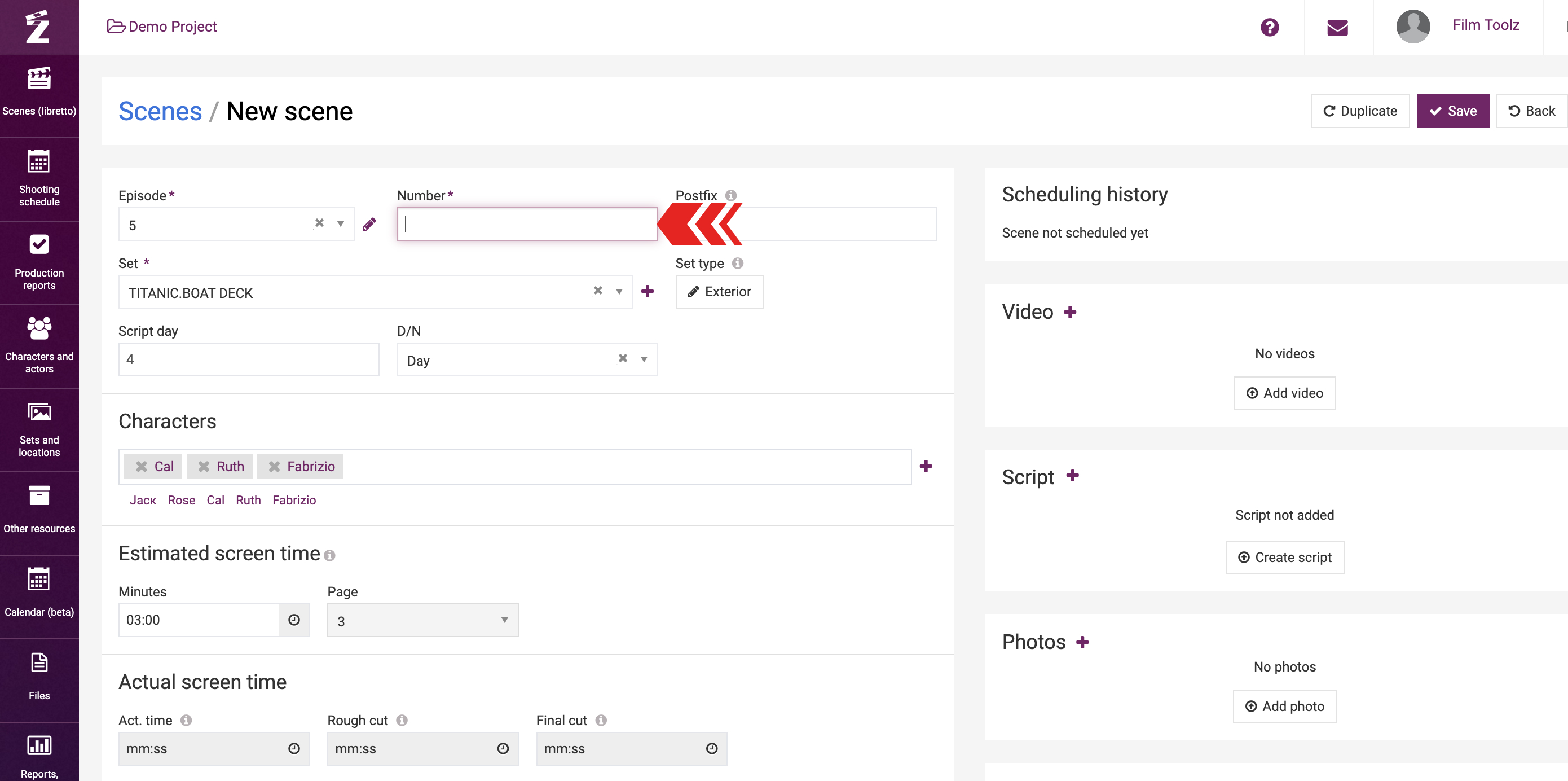Open user avatar profile picture
The height and width of the screenshot is (781, 1568).
(x=1413, y=26)
